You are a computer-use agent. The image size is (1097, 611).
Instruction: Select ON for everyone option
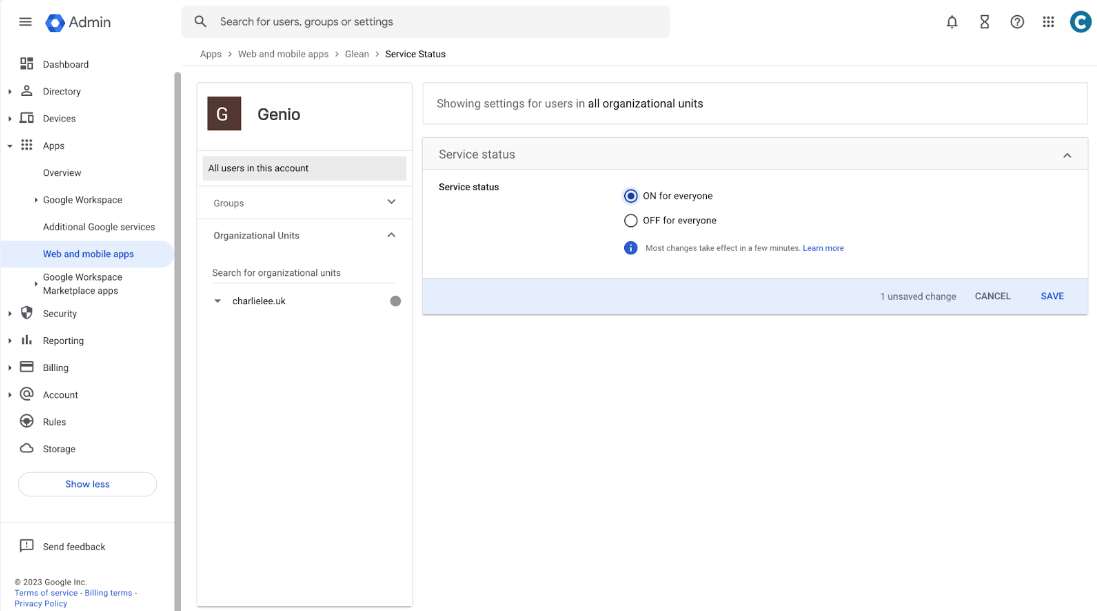[631, 196]
